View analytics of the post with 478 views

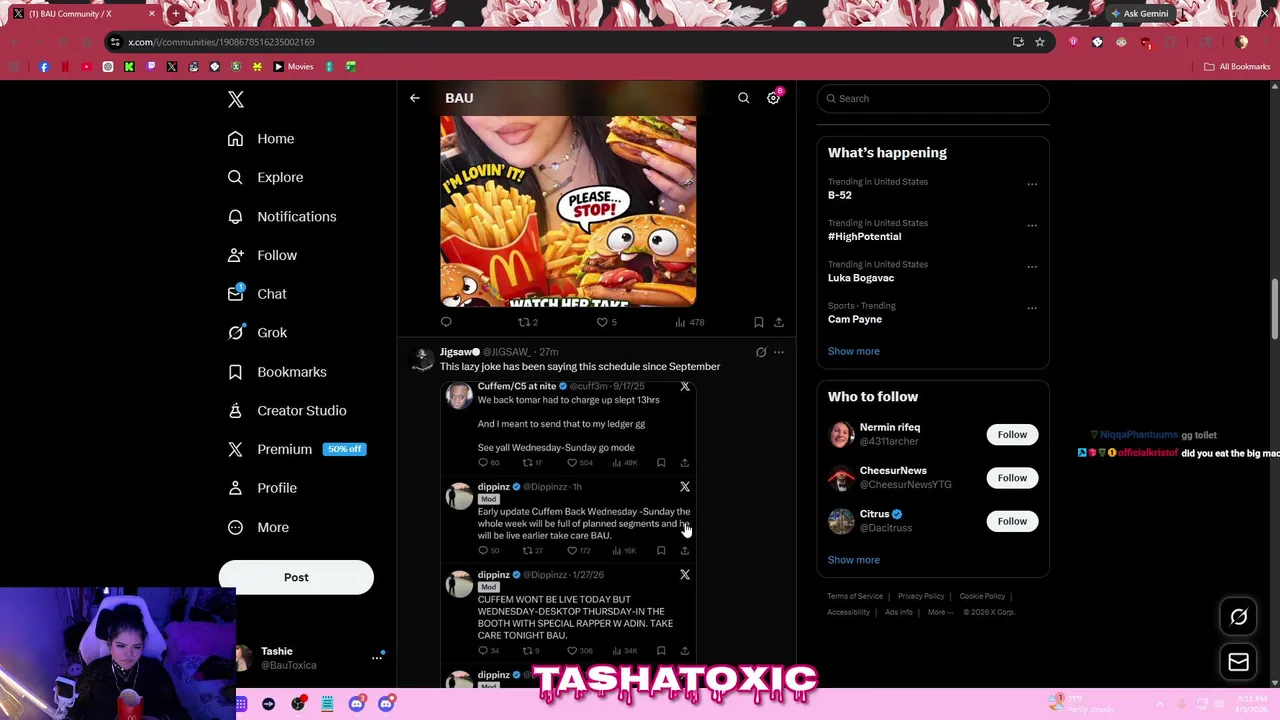[690, 322]
